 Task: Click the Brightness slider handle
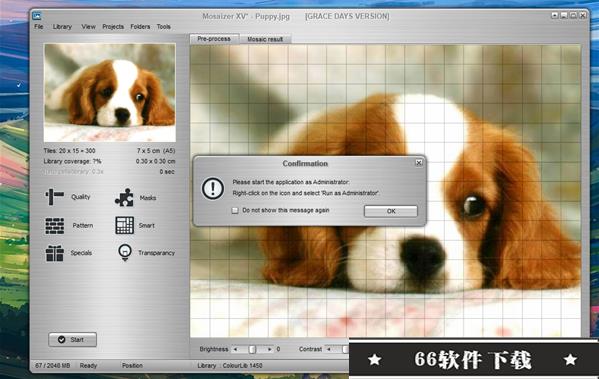[x=252, y=349]
